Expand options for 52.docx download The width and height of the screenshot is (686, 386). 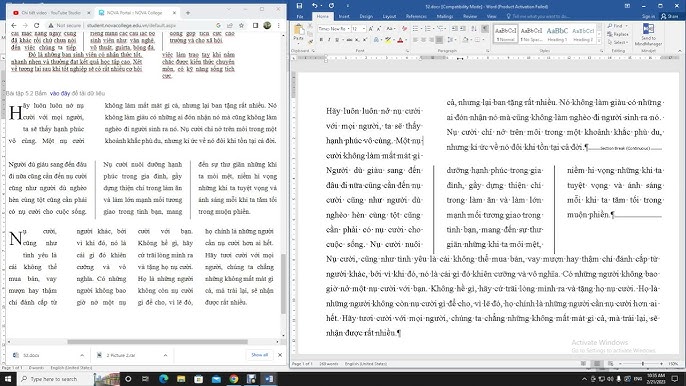[x=82, y=355]
